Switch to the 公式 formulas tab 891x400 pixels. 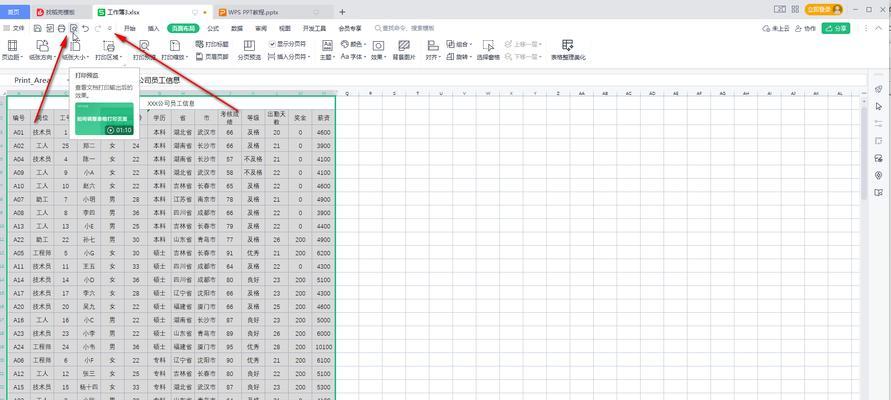pos(213,28)
